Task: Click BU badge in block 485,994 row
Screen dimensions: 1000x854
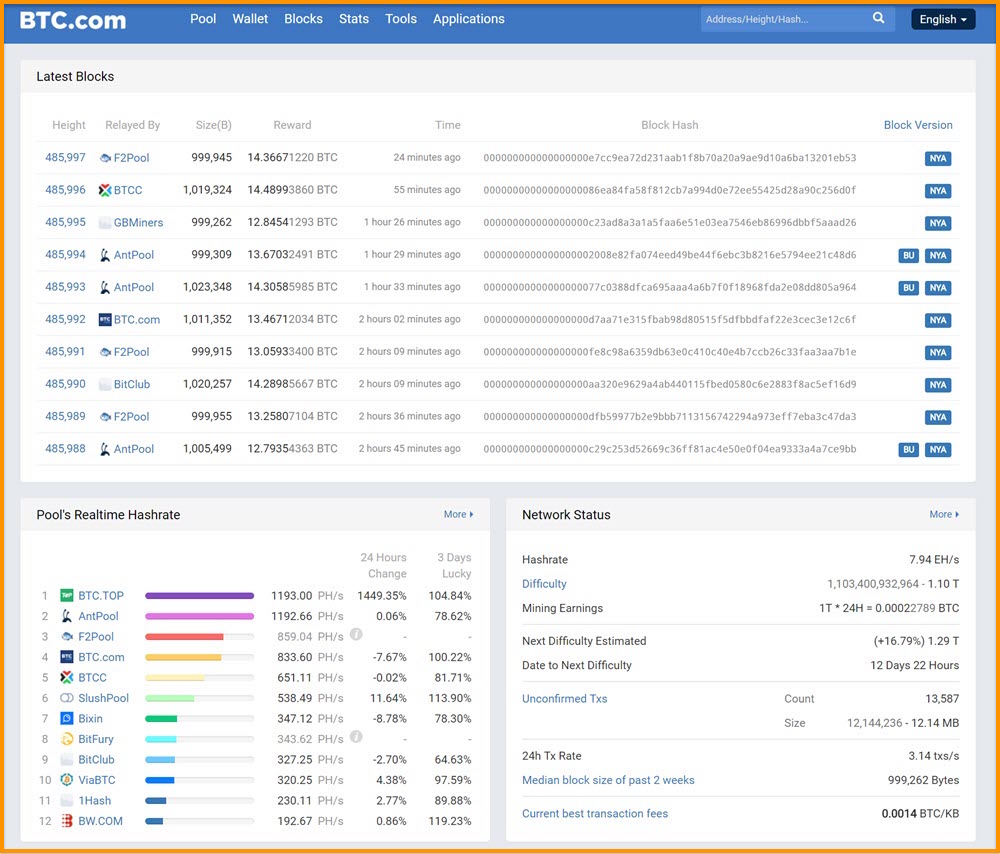Action: point(908,255)
